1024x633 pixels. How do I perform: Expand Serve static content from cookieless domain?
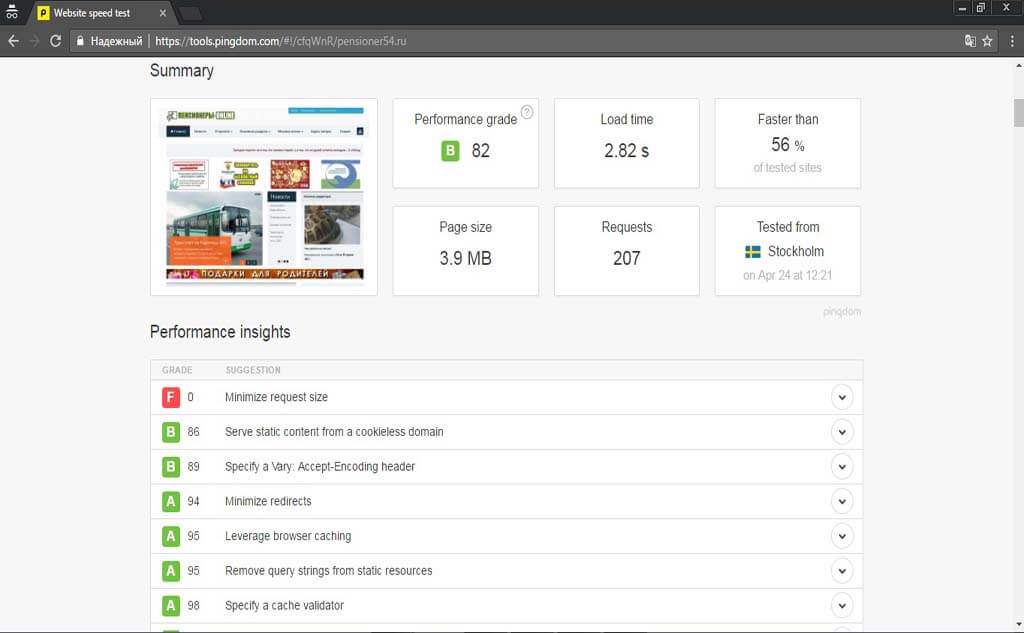(842, 432)
